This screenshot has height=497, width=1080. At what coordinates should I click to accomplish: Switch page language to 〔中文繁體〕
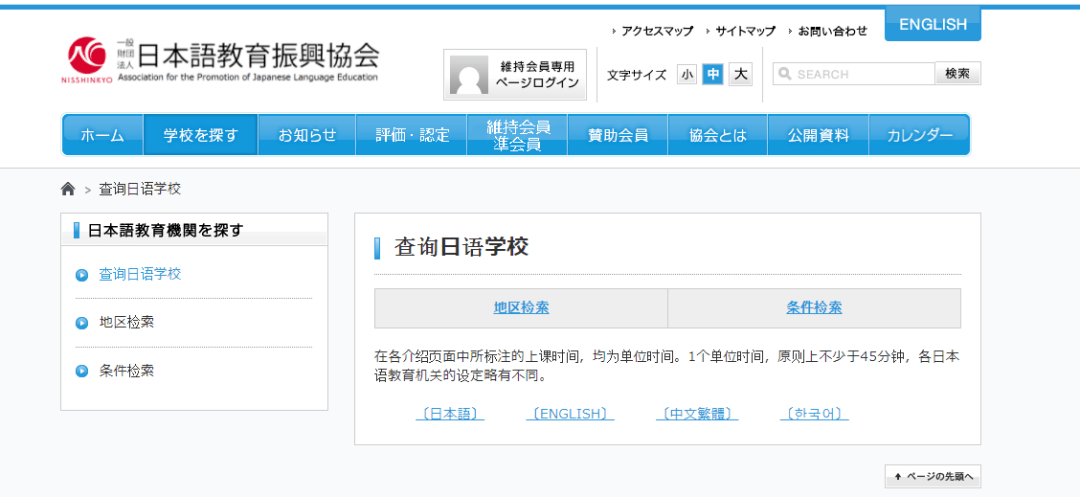tap(697, 414)
